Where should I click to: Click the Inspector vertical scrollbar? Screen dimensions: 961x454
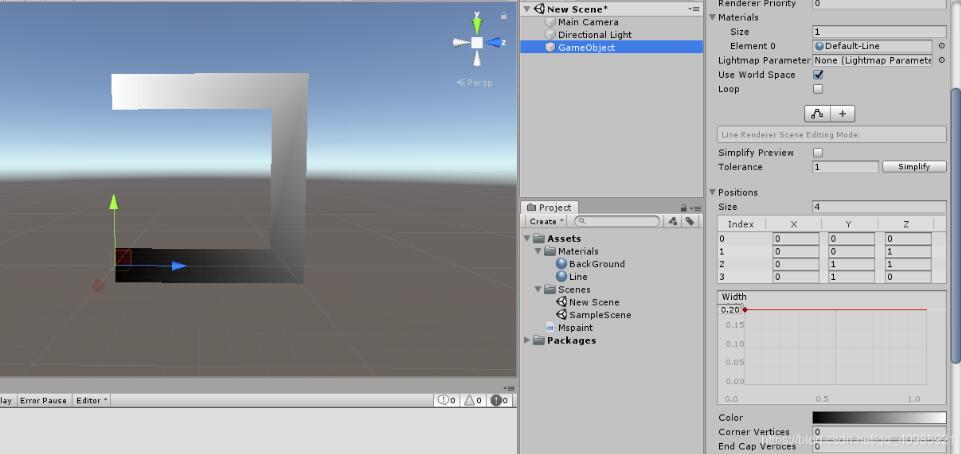click(x=955, y=225)
